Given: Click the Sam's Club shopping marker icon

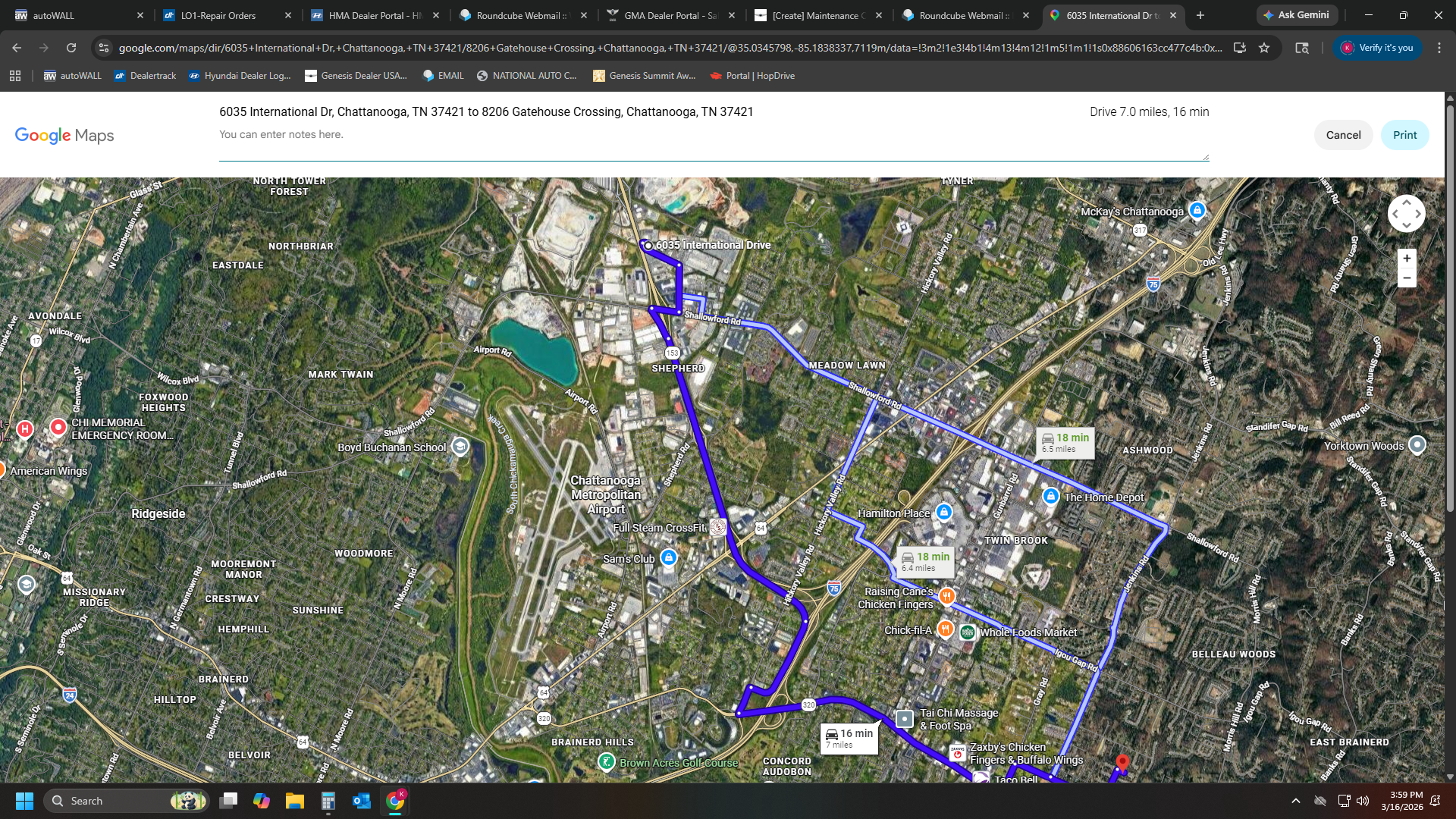Looking at the screenshot, I should (668, 558).
